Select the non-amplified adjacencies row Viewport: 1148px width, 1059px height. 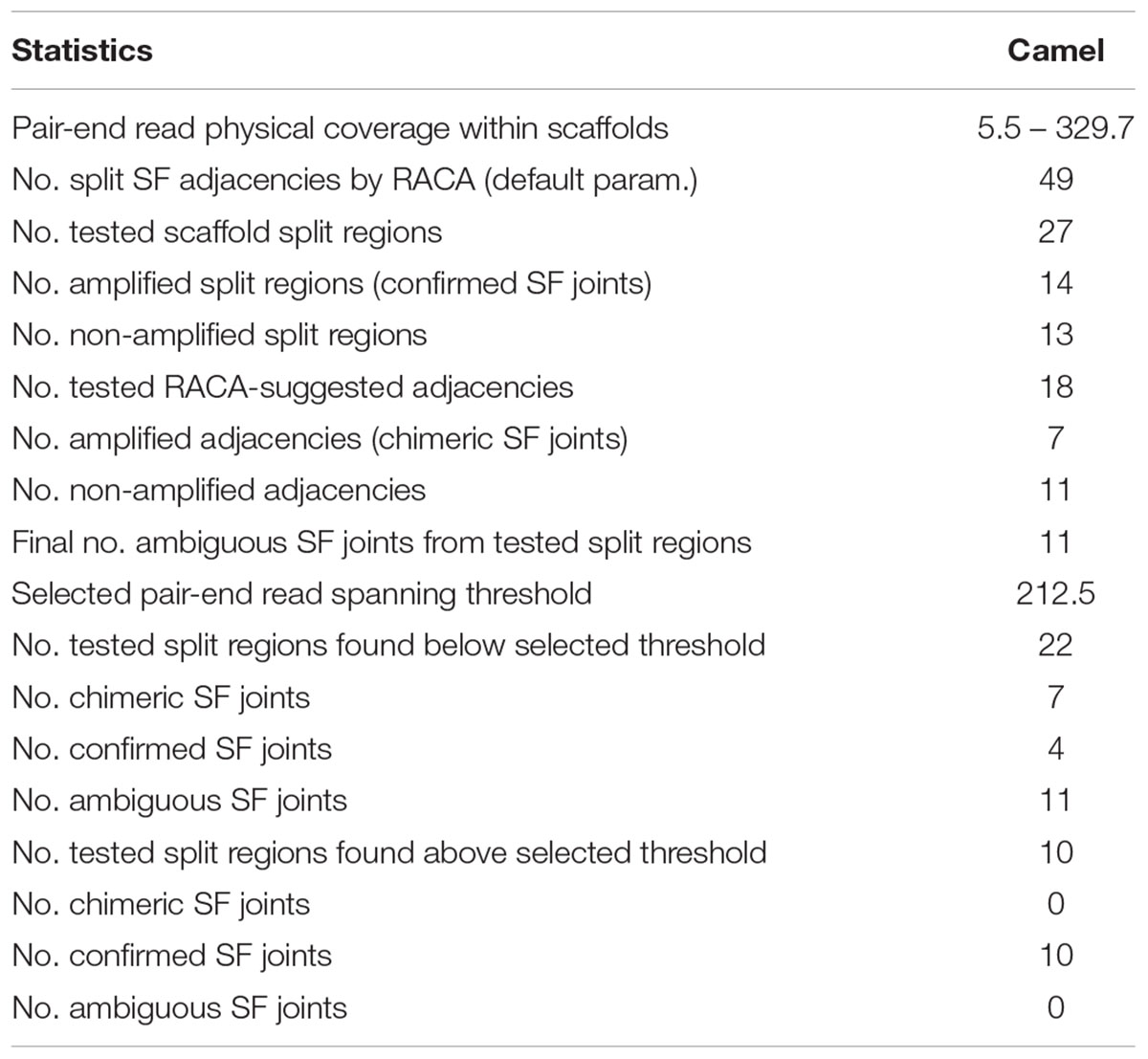(574, 490)
